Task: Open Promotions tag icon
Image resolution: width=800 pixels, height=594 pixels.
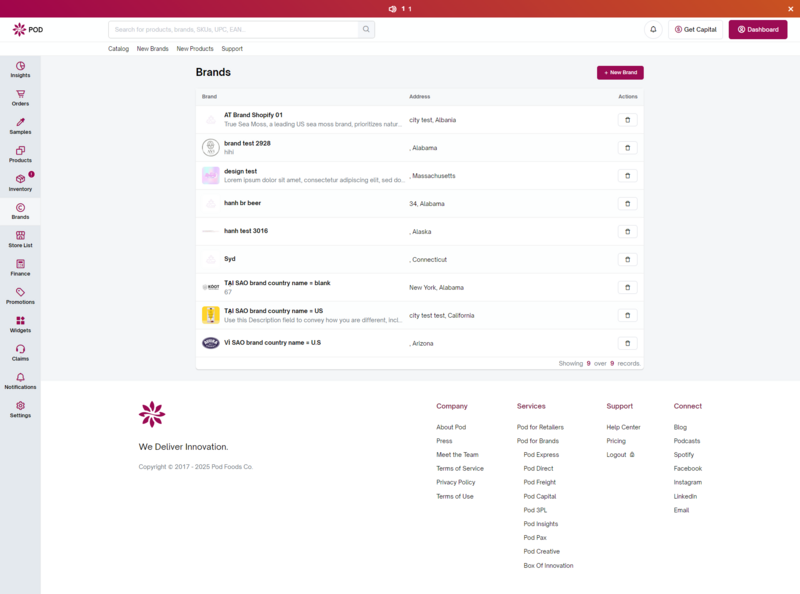Action: [20, 295]
